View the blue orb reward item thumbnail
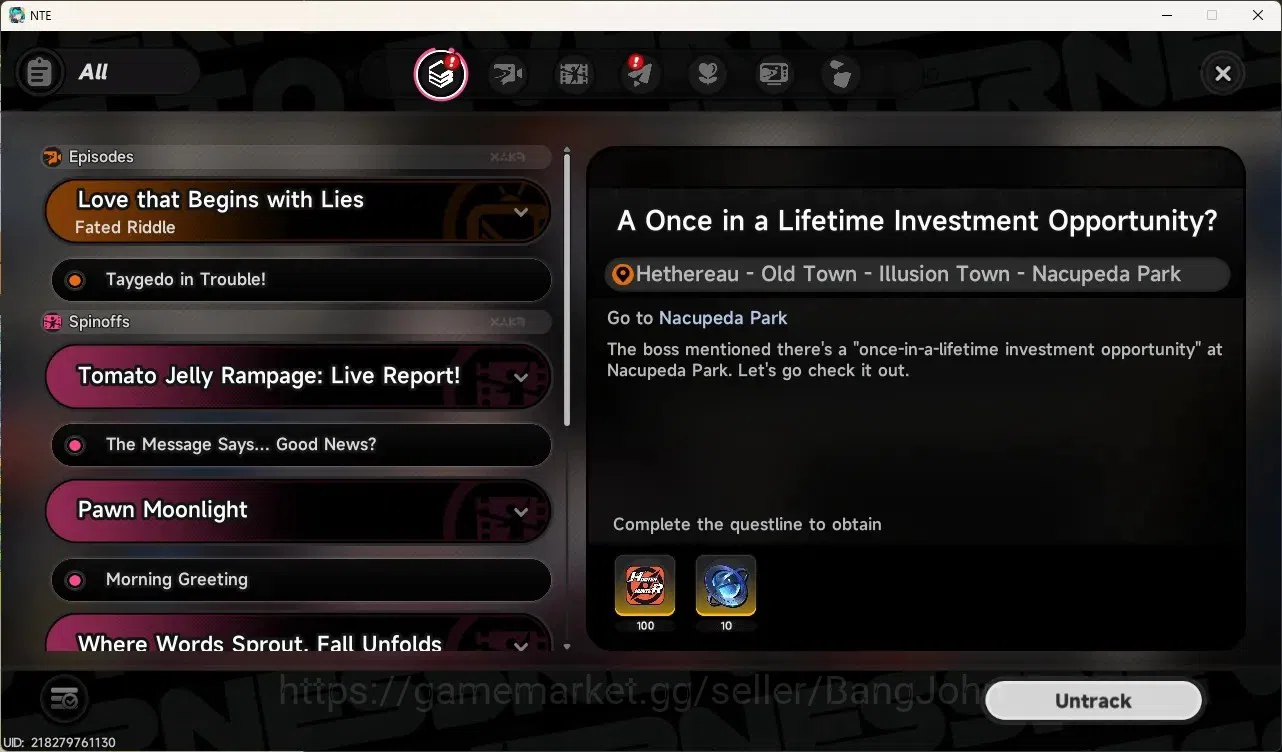 point(726,586)
